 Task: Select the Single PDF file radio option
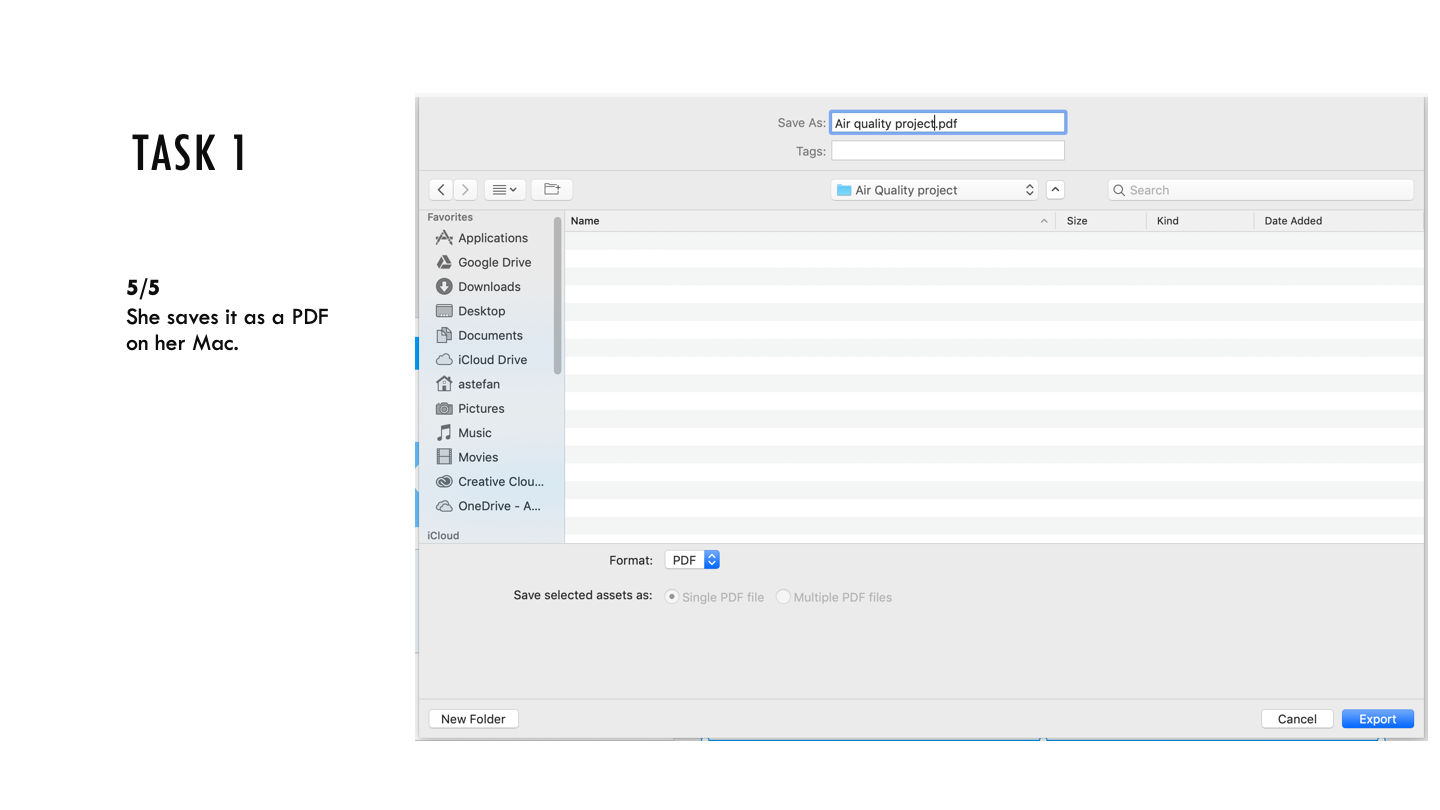[715, 597]
